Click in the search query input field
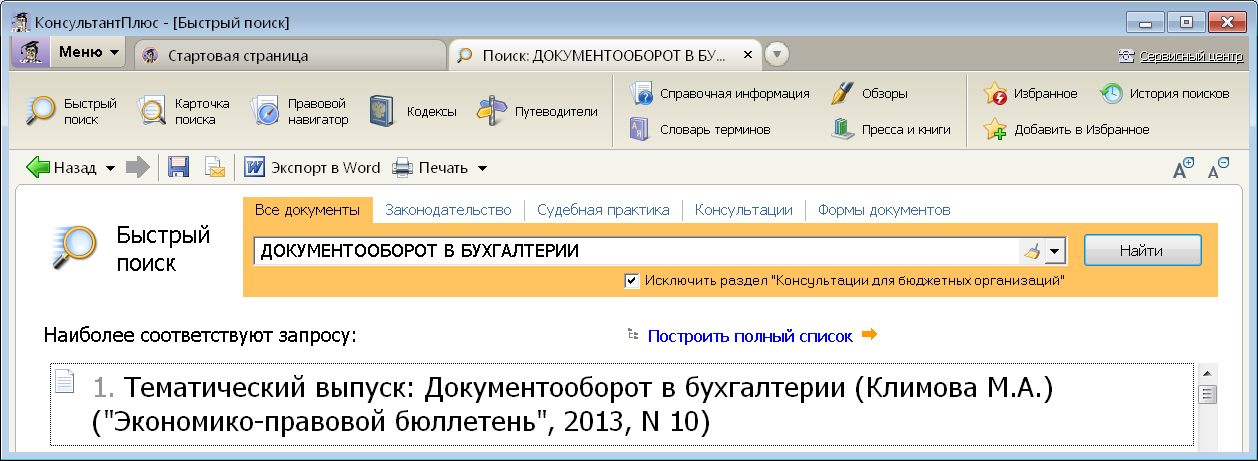The width and height of the screenshot is (1258, 461). 636,250
